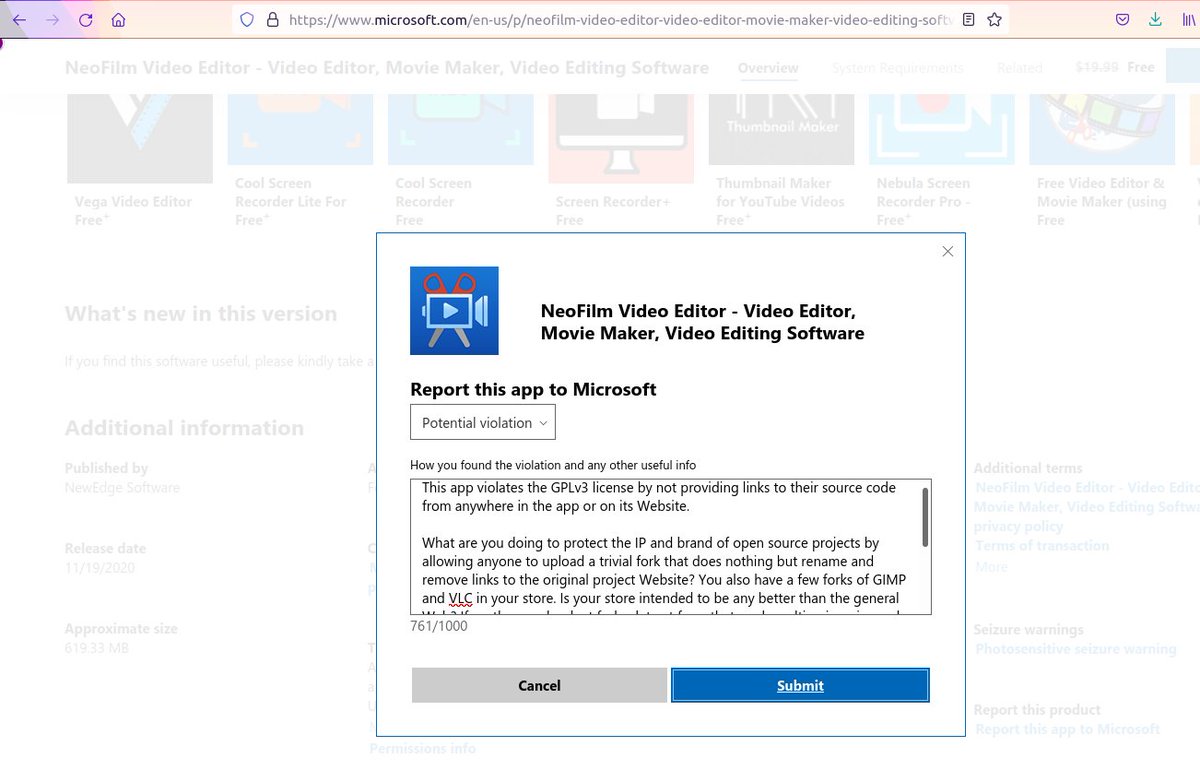Open the browser home page icon

[118, 19]
